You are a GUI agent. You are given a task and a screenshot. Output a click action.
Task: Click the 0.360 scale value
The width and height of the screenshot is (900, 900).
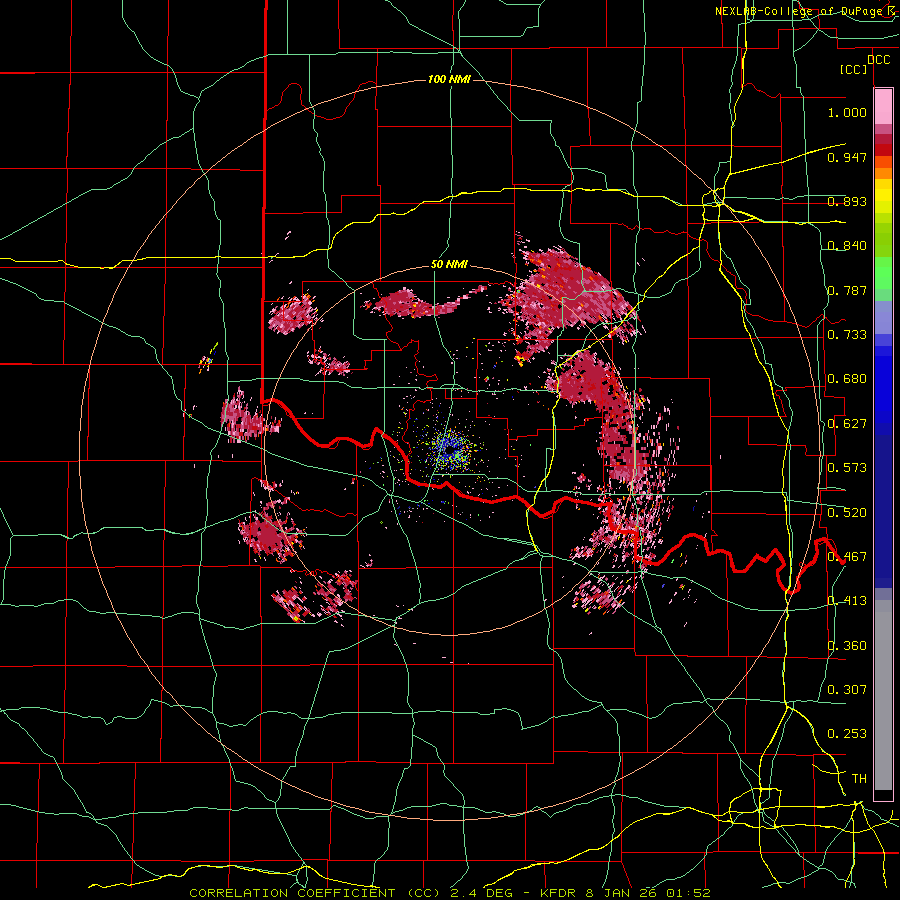pyautogui.click(x=847, y=646)
